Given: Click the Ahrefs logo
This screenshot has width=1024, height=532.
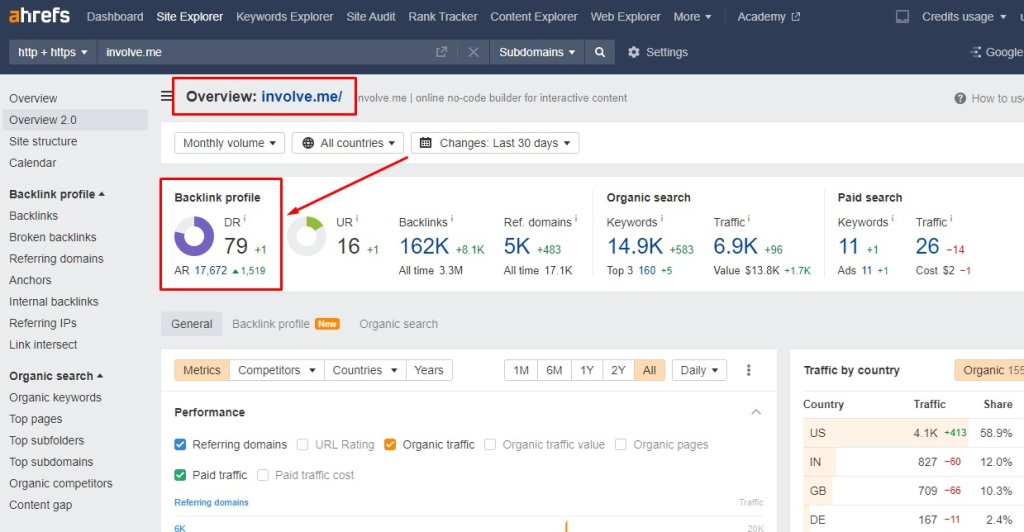Looking at the screenshot, I should click(x=39, y=16).
